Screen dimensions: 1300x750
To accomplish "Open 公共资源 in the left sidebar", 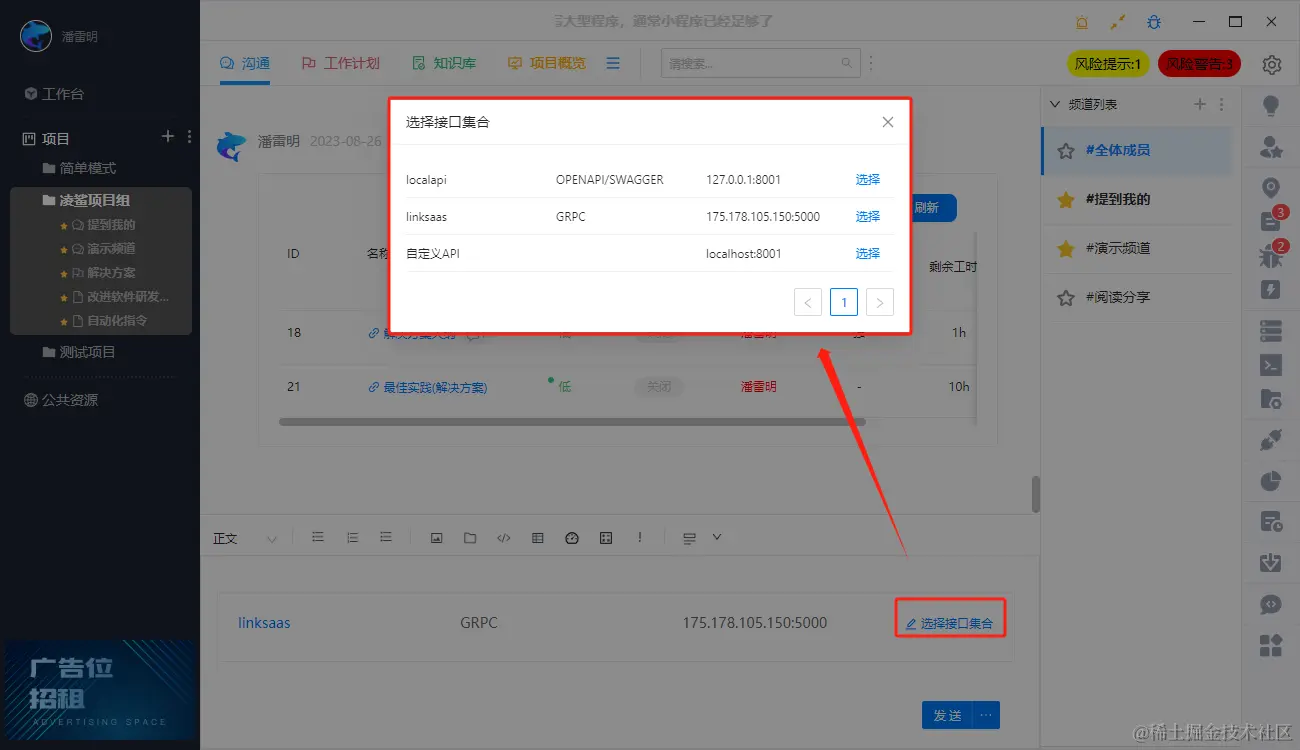I will click(61, 400).
